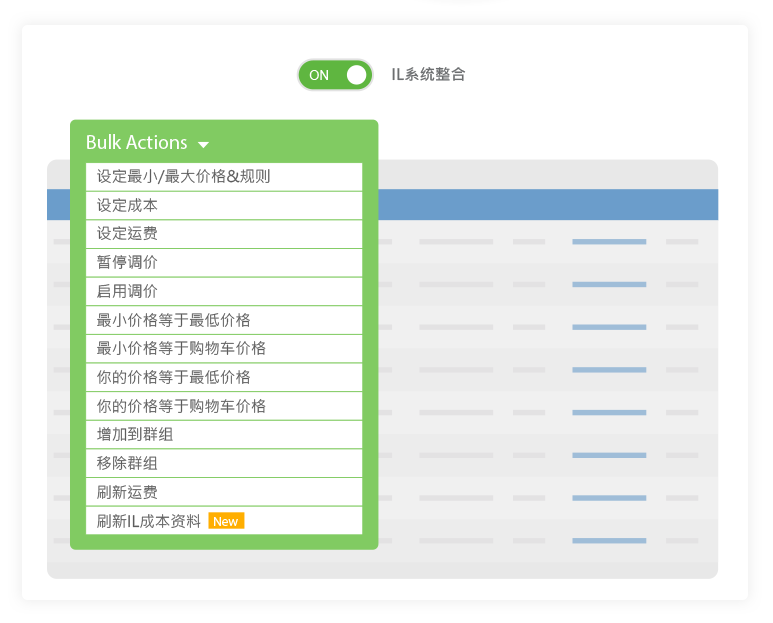Click 暂停调价 in Bulk Actions
The image size is (773, 623).
point(127,263)
